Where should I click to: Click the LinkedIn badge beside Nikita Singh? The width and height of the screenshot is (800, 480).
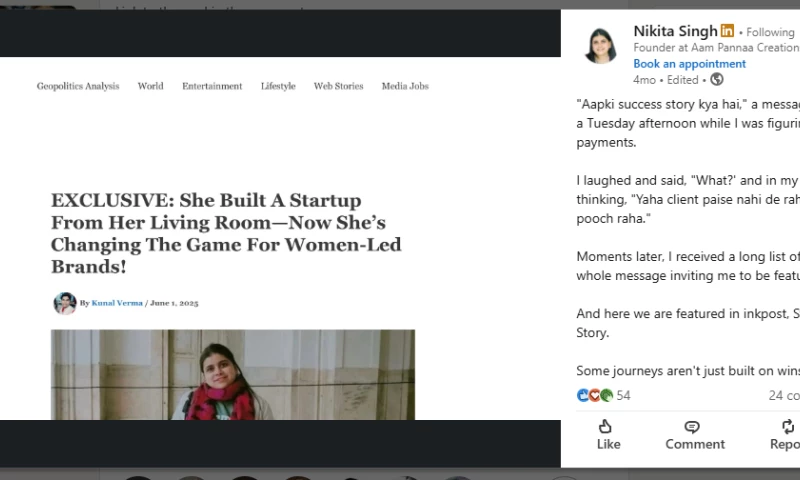tap(727, 32)
